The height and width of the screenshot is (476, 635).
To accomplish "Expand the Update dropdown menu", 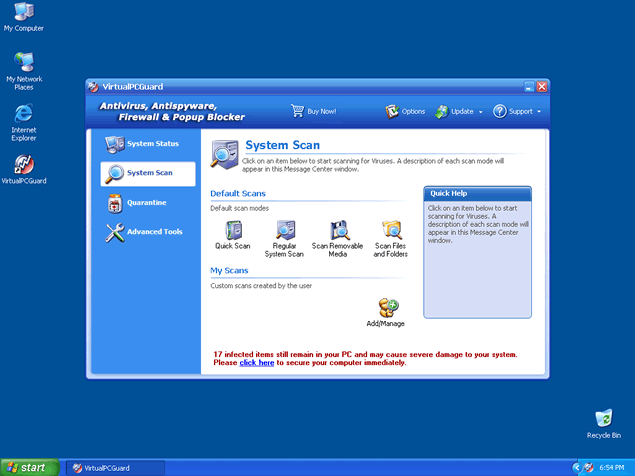I will pos(460,111).
